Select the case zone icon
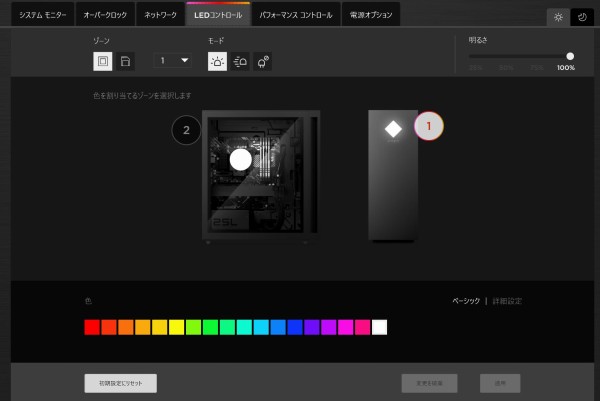This screenshot has height=401, width=600. click(102, 61)
